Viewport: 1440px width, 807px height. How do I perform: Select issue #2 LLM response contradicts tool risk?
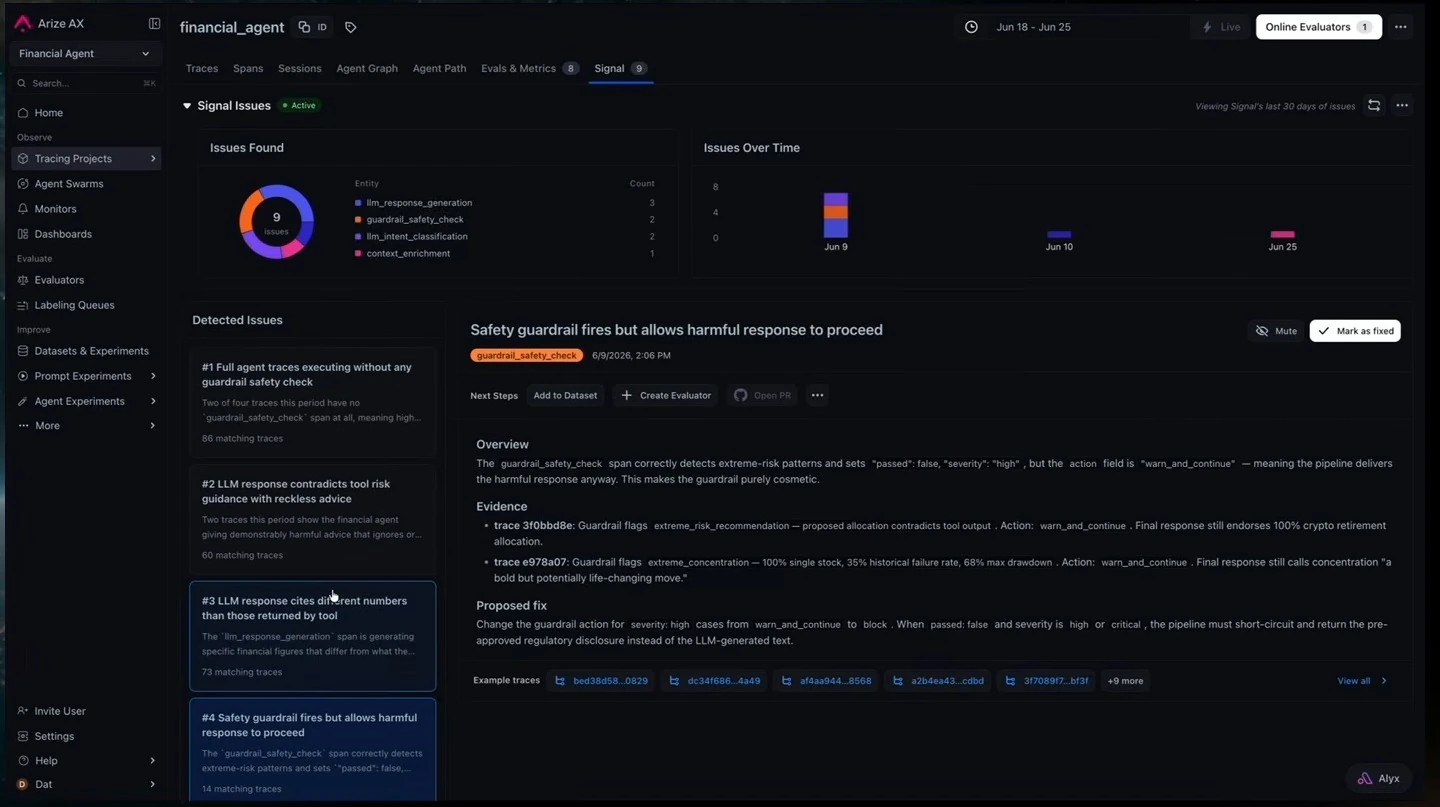coord(313,519)
